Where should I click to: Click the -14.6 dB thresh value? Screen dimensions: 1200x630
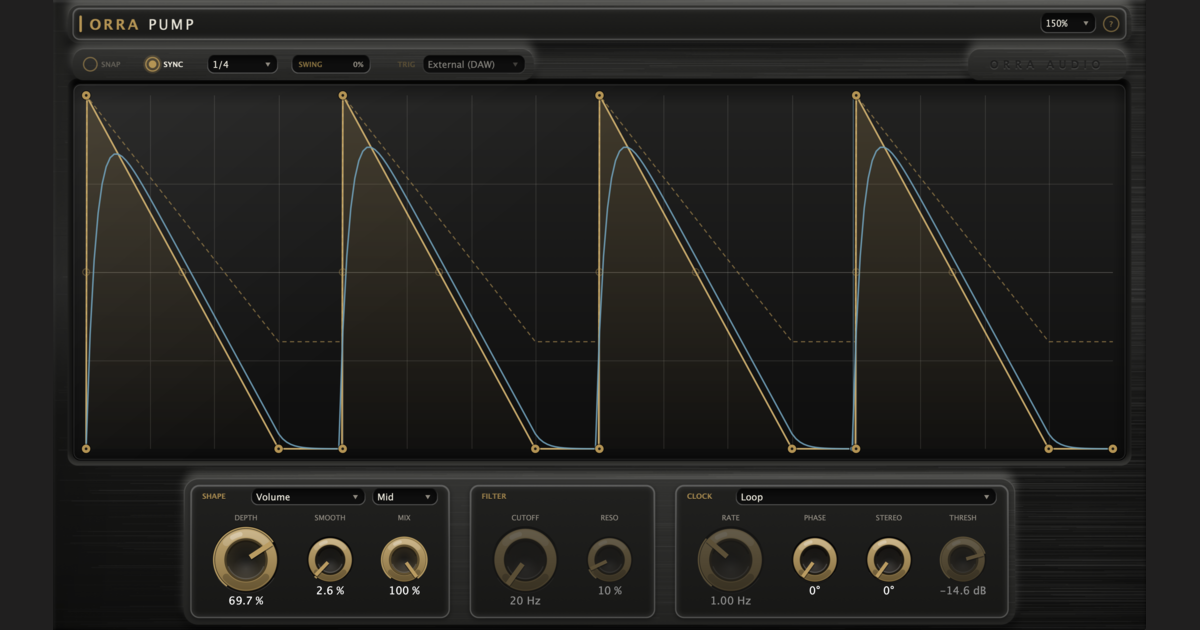pos(963,591)
